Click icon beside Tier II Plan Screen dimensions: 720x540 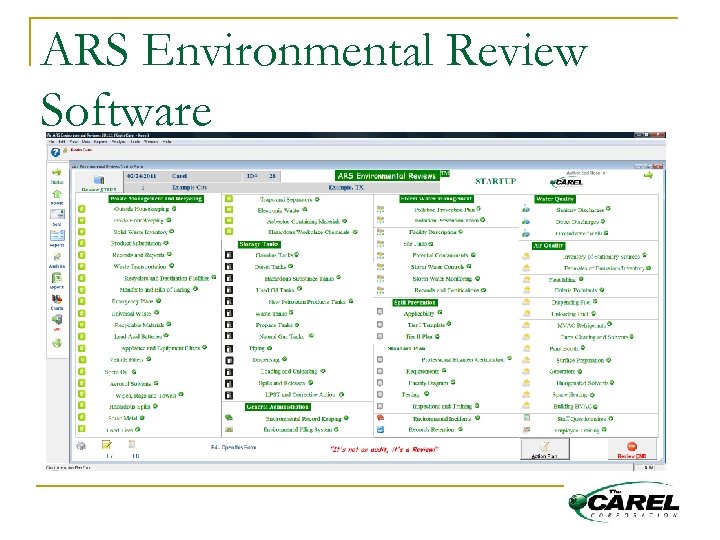(x=380, y=336)
